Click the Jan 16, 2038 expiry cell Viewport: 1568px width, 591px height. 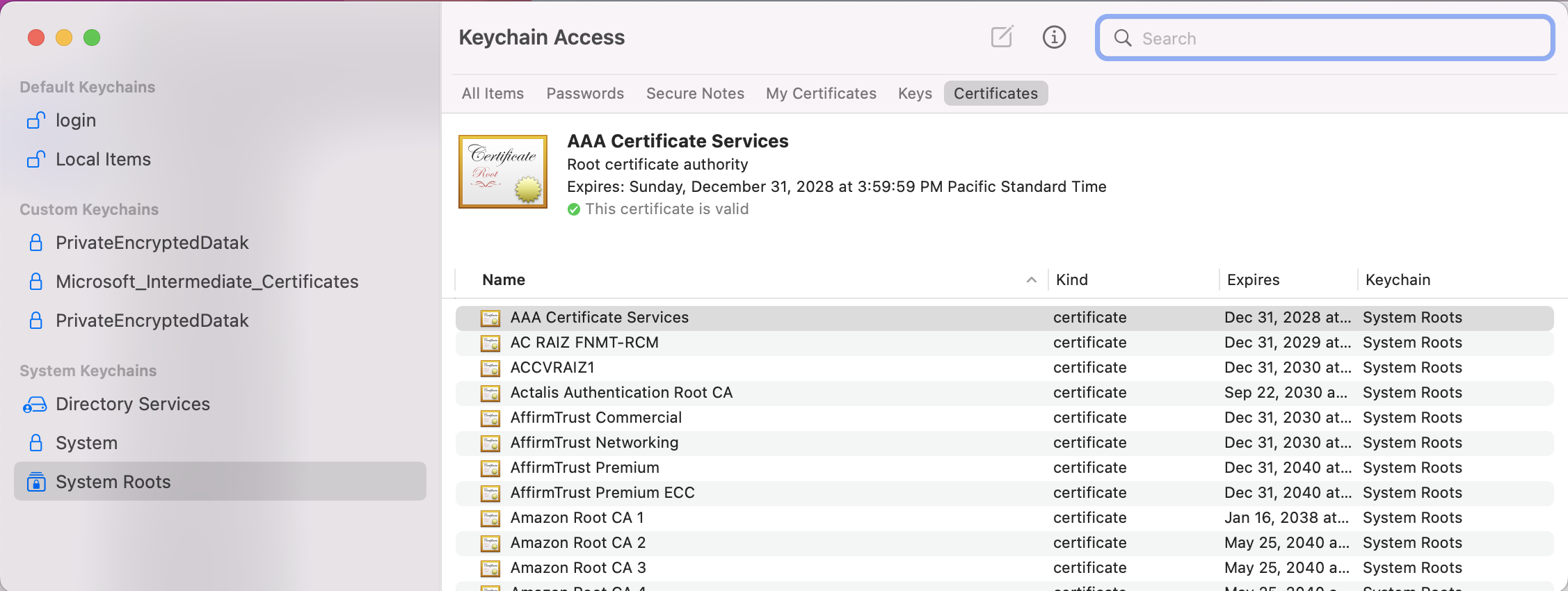tap(1286, 518)
